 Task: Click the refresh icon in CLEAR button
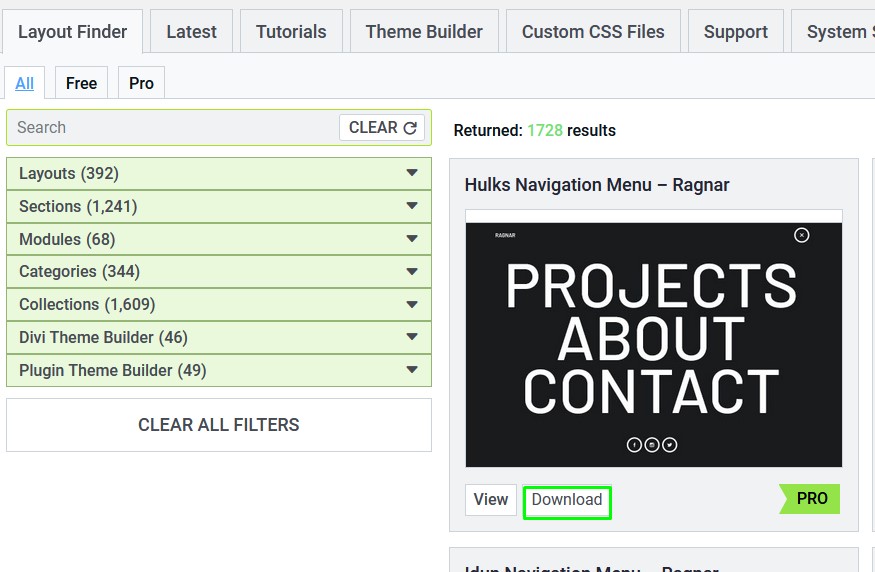point(410,128)
